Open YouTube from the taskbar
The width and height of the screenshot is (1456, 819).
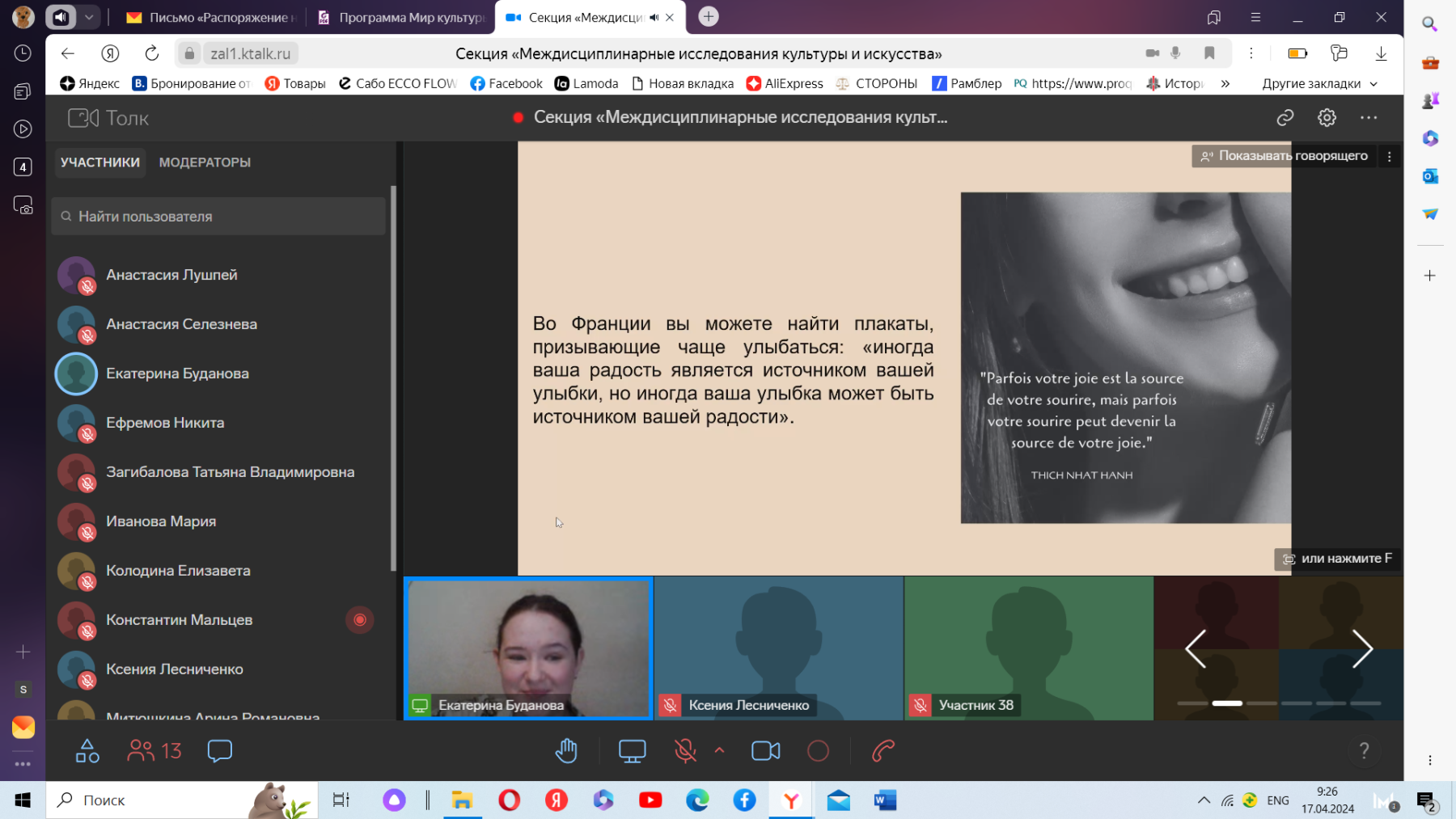click(x=650, y=800)
